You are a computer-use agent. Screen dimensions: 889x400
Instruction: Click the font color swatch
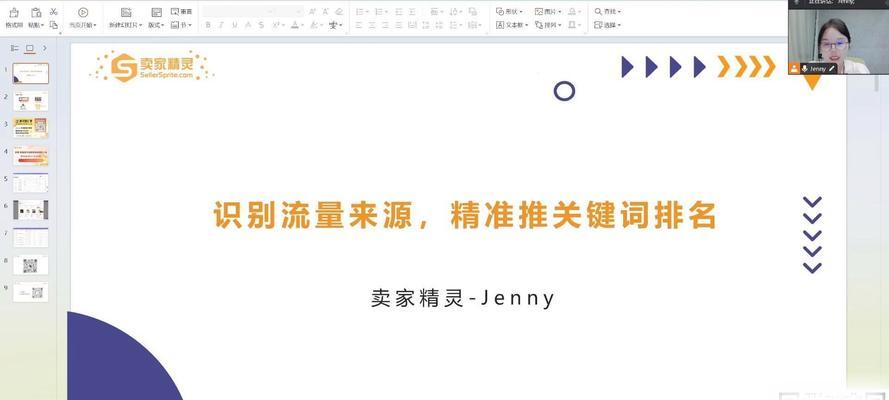coord(294,25)
